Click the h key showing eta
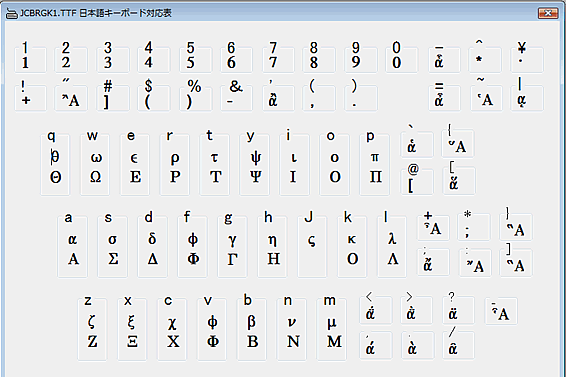 (272, 247)
